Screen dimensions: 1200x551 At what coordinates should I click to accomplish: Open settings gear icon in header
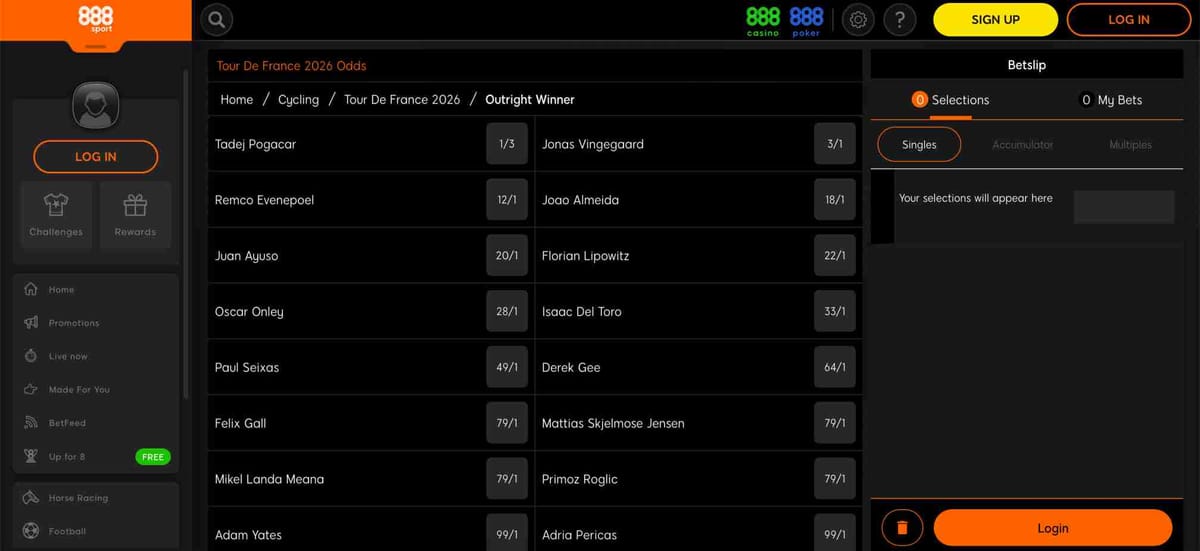[x=858, y=20]
